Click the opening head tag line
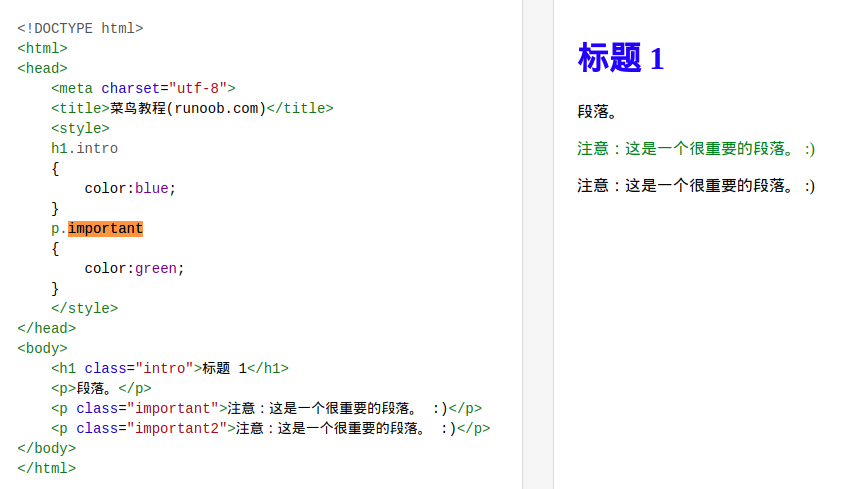850x489 pixels. click(x=42, y=68)
